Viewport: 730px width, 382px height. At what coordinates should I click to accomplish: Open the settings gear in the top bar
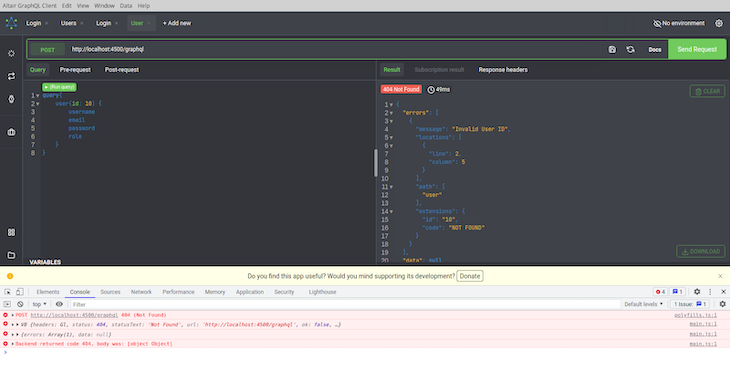(x=719, y=23)
